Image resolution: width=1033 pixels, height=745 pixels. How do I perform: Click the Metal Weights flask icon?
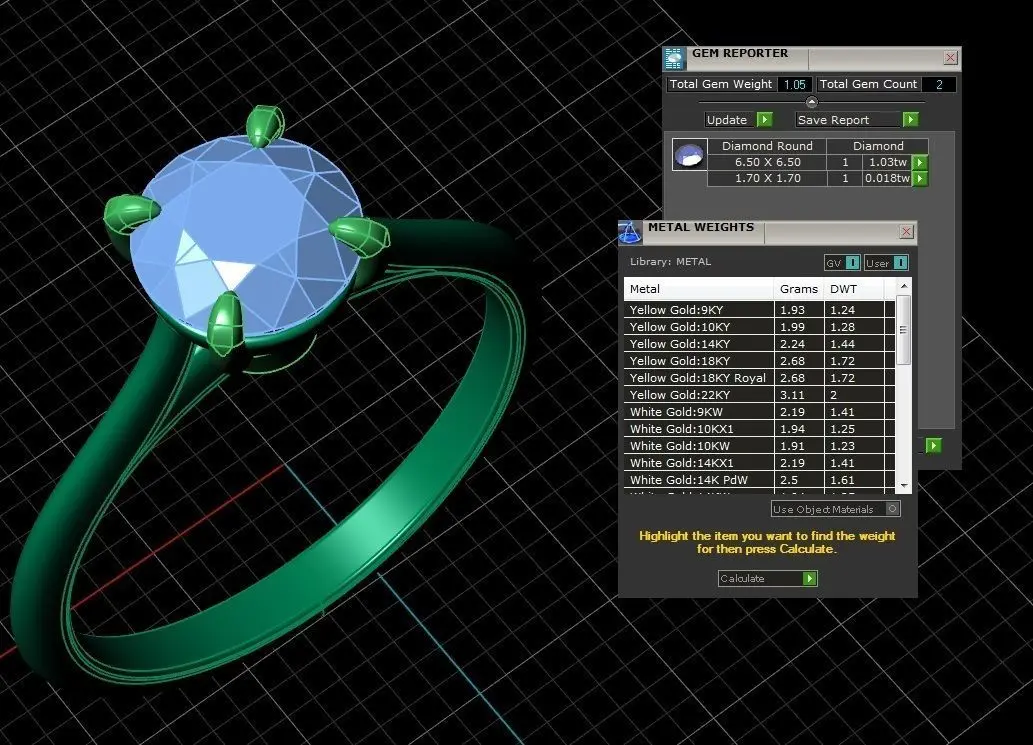630,232
